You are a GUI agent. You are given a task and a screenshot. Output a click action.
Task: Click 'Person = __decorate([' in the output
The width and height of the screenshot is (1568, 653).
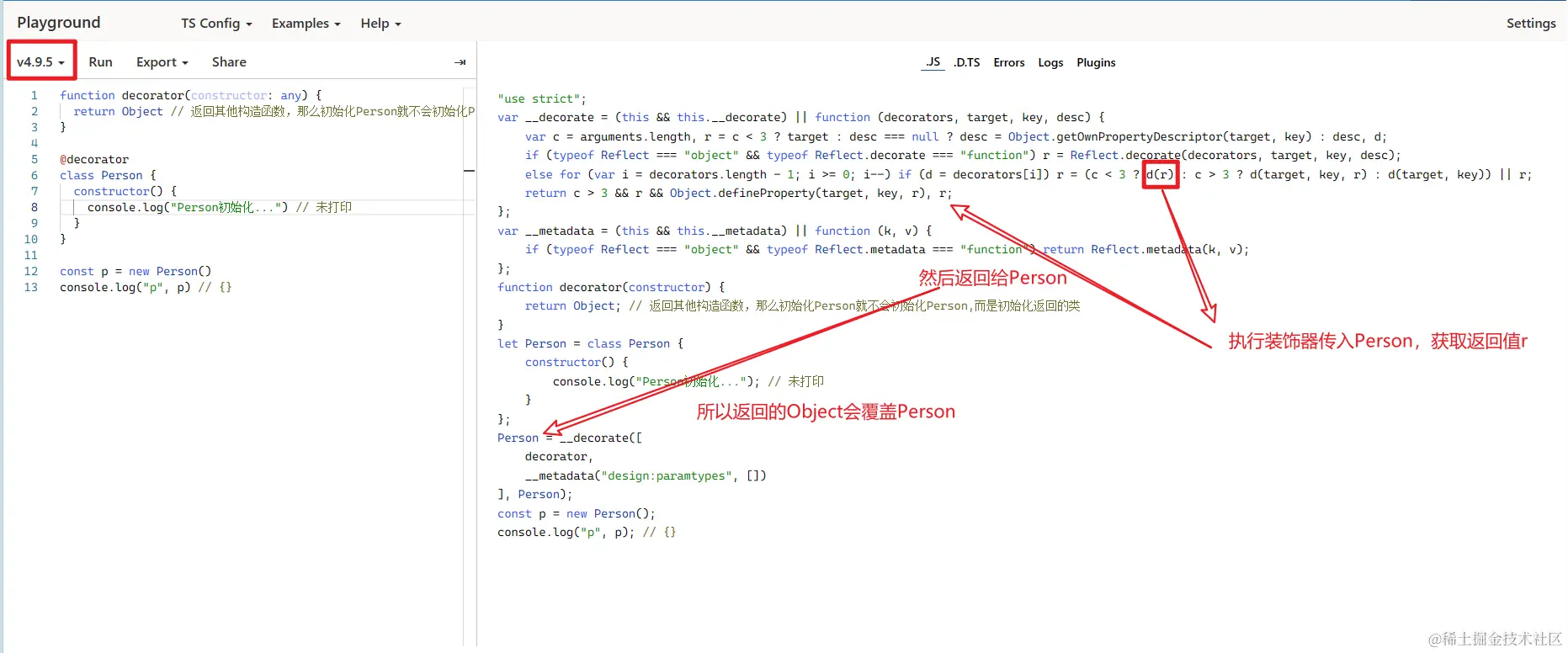(x=570, y=438)
